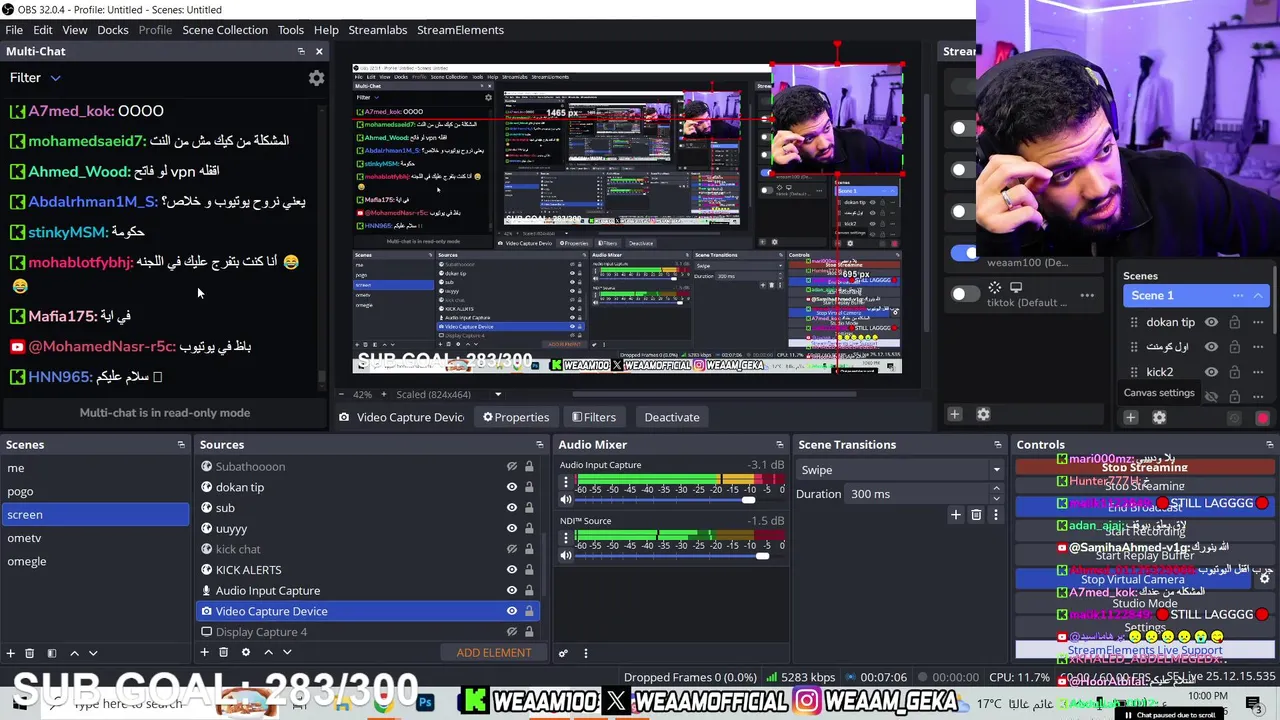The height and width of the screenshot is (720, 1280).
Task: Open transition properties dots menu
Action: pos(995,514)
